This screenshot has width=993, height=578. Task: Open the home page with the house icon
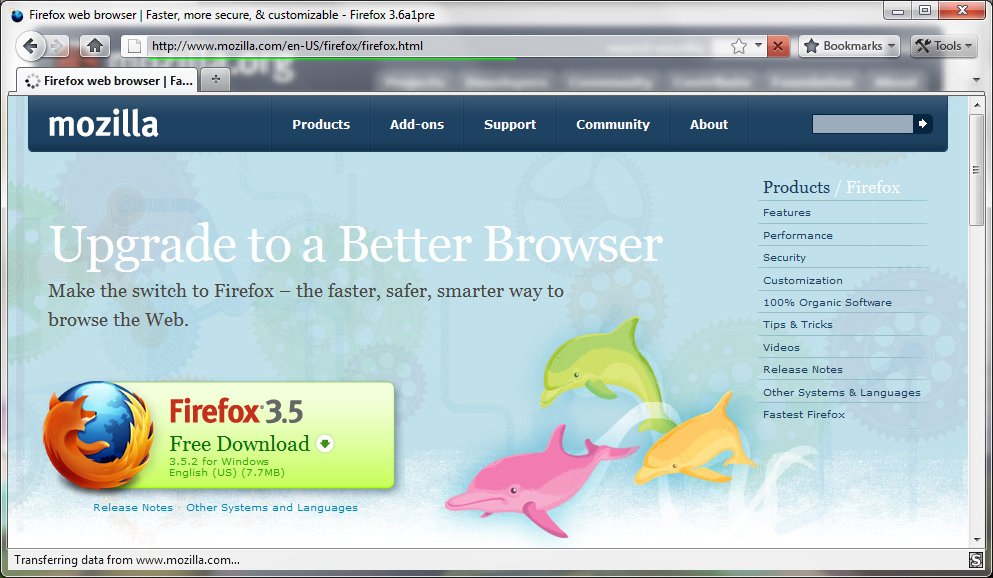[95, 46]
